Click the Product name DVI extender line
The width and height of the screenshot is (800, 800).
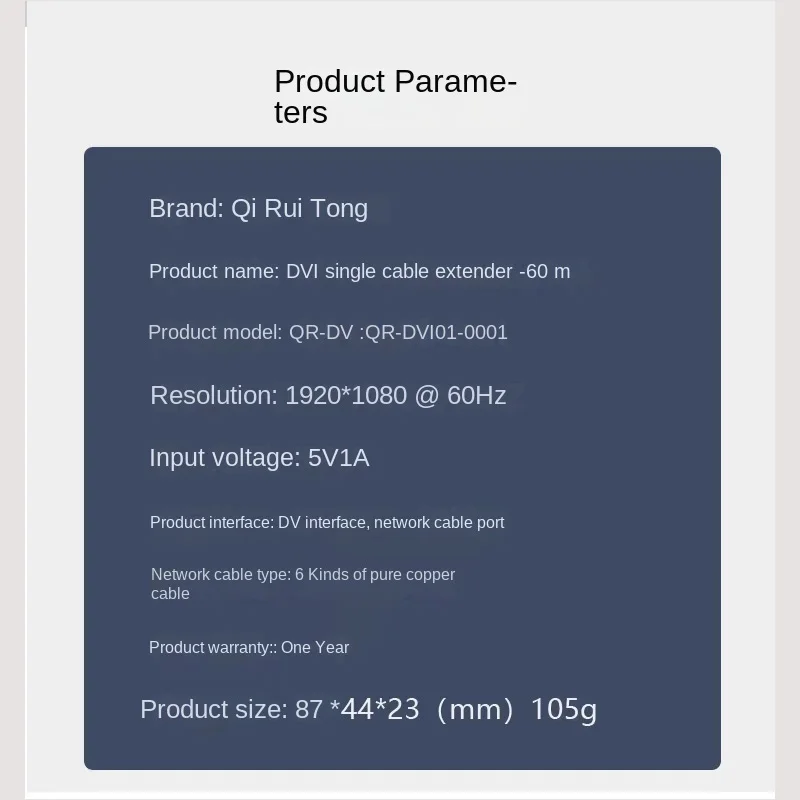pyautogui.click(x=359, y=271)
